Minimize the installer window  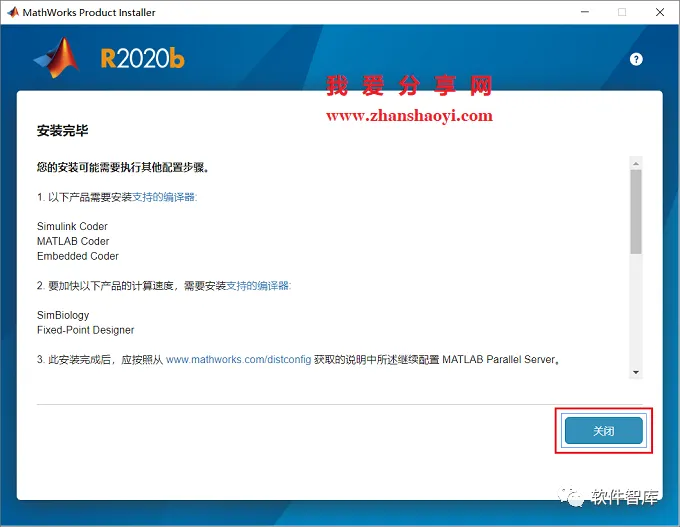tap(585, 12)
